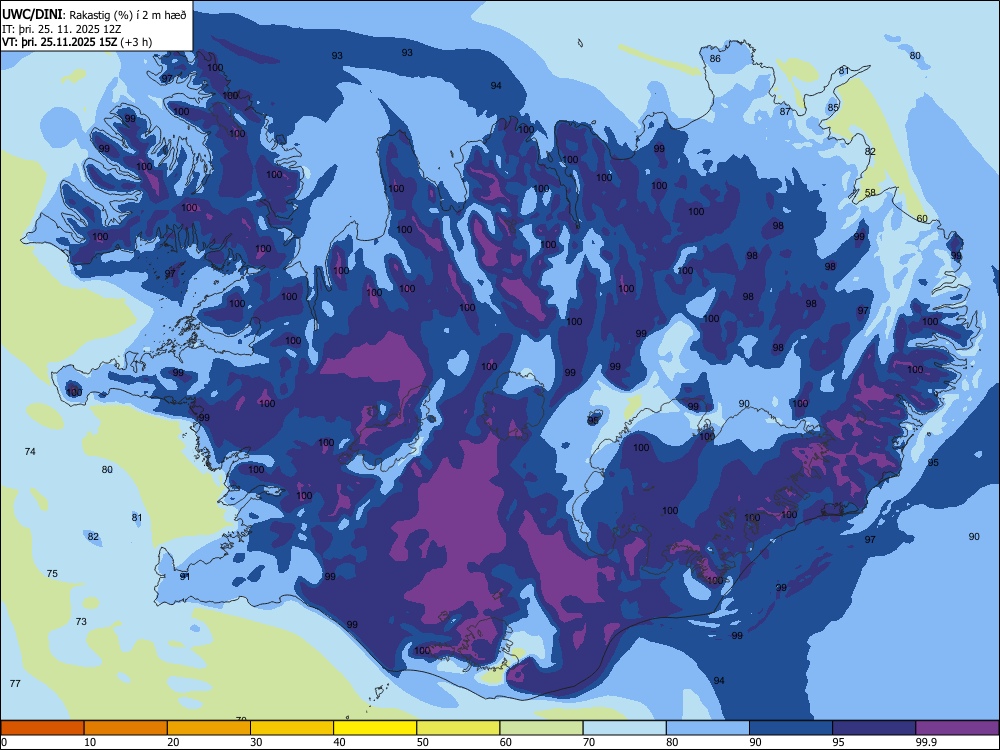Viewport: 1000px width, 750px height.
Task: Click the humidity value 87 on the map
Action: pyautogui.click(x=785, y=112)
